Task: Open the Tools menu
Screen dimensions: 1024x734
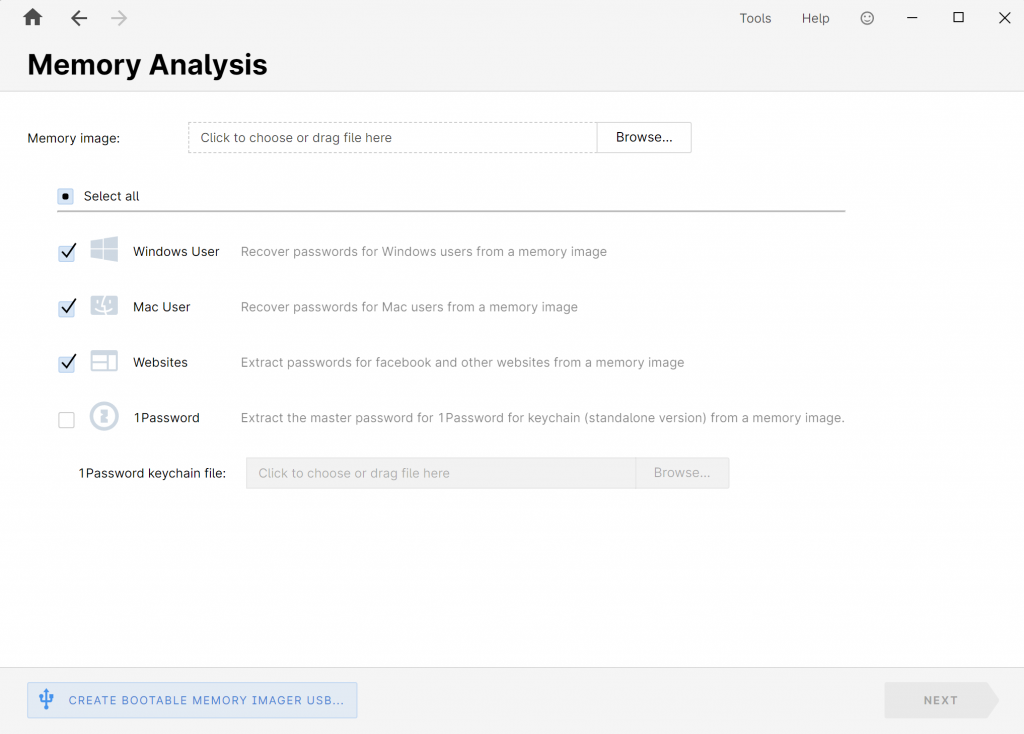Action: coord(755,18)
